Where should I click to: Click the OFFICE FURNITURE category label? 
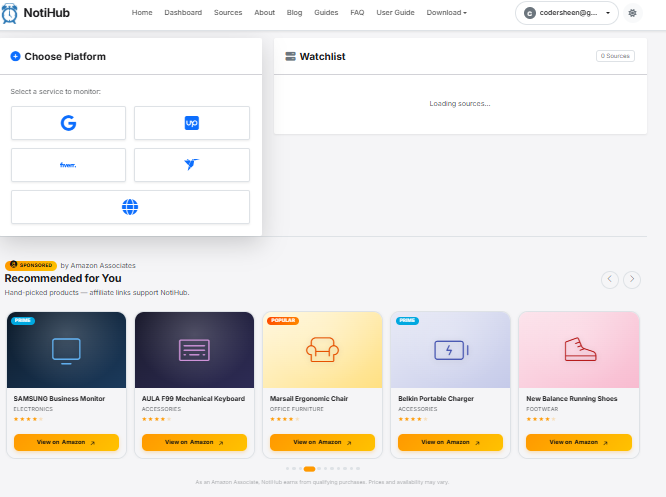(x=296, y=409)
